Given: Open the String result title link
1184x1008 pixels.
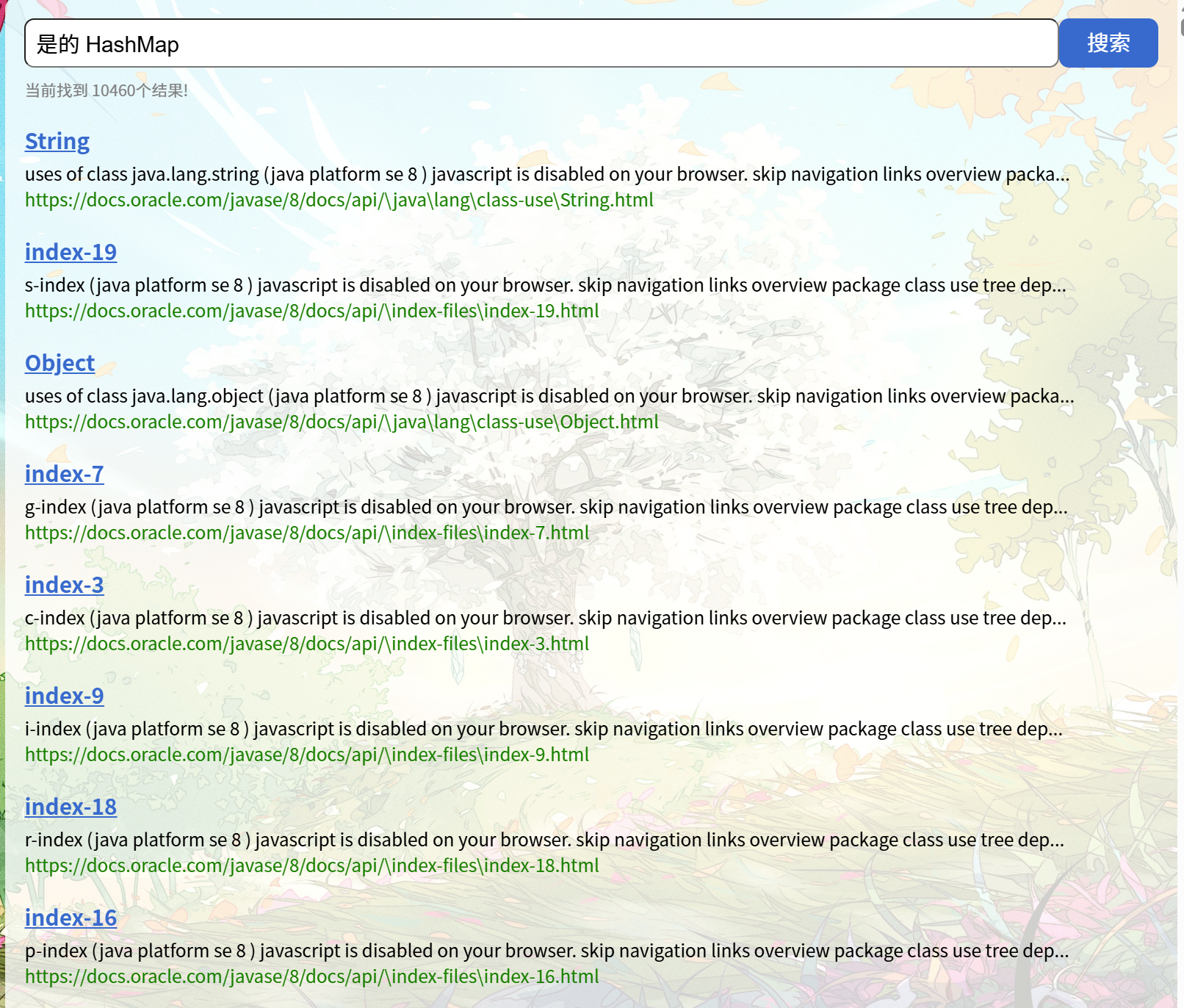Looking at the screenshot, I should (57, 141).
